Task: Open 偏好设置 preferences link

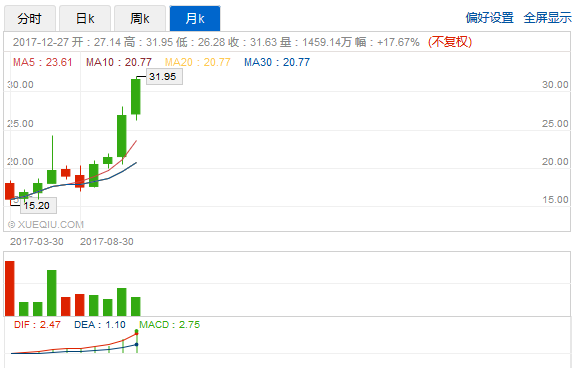Action: (x=490, y=18)
